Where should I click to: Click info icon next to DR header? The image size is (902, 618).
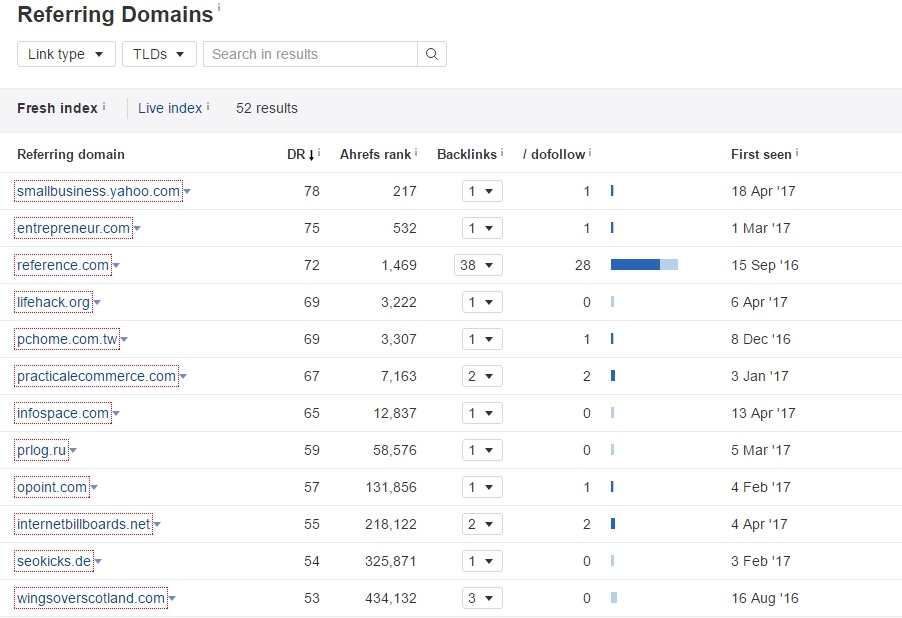point(319,152)
